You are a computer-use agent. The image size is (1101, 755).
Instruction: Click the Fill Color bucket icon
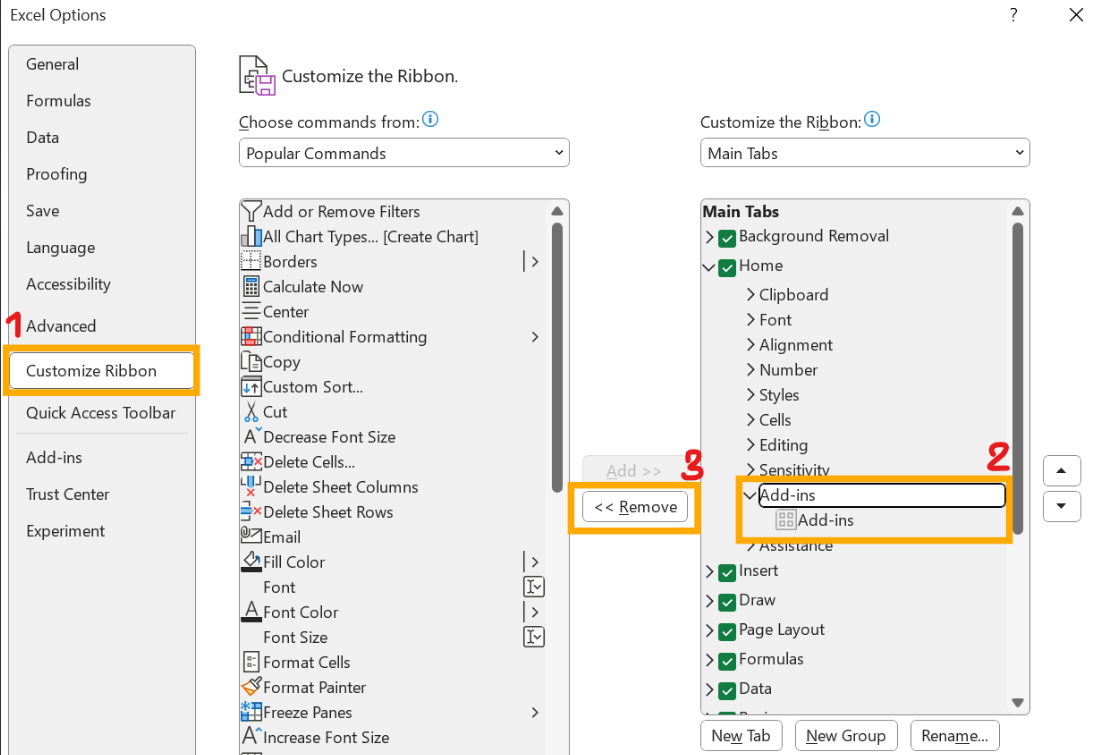(251, 562)
